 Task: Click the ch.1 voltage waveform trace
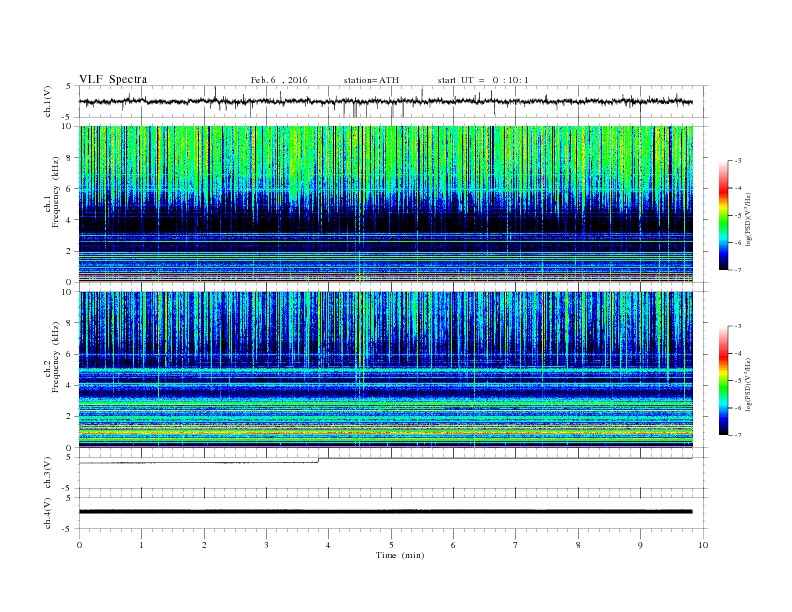tap(386, 101)
